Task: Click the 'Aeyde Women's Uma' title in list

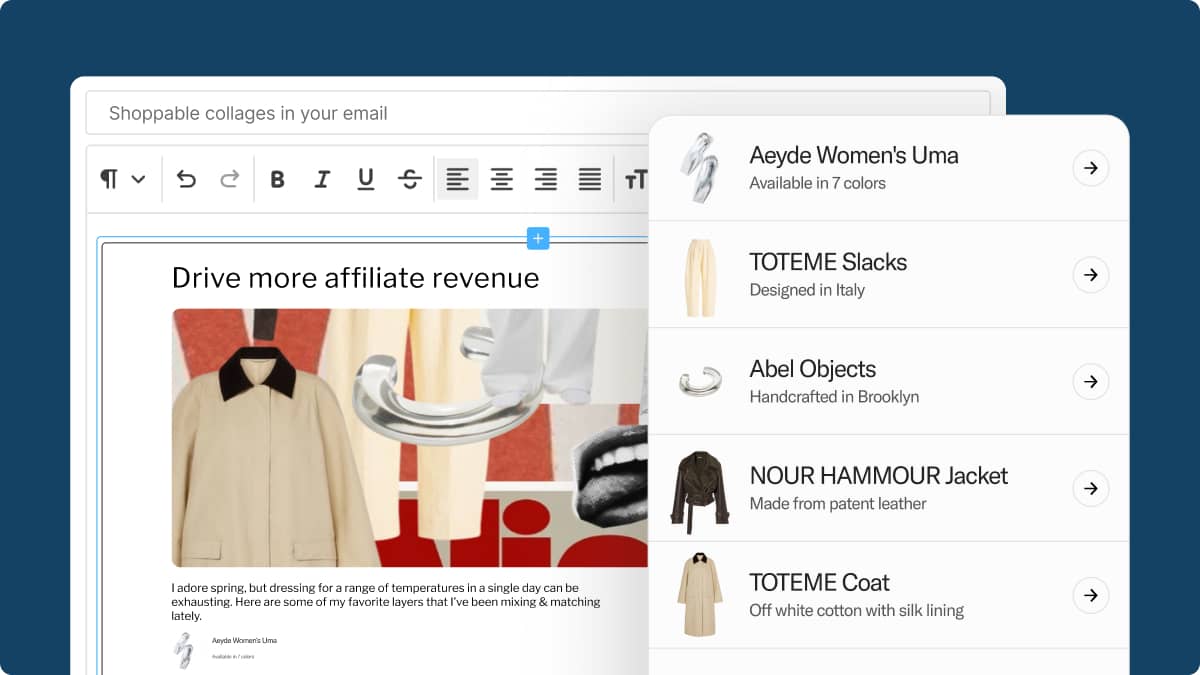Action: pyautogui.click(x=854, y=155)
